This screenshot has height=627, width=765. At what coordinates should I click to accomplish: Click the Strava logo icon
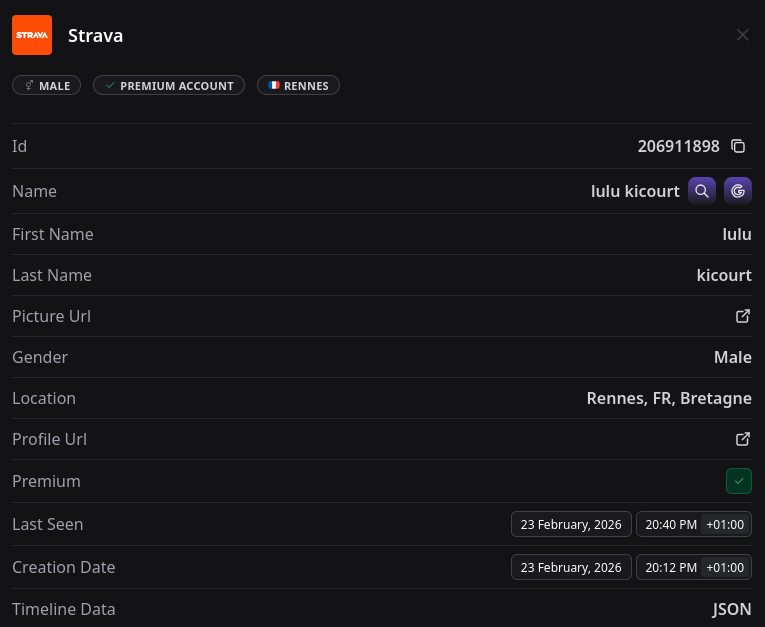click(x=32, y=35)
